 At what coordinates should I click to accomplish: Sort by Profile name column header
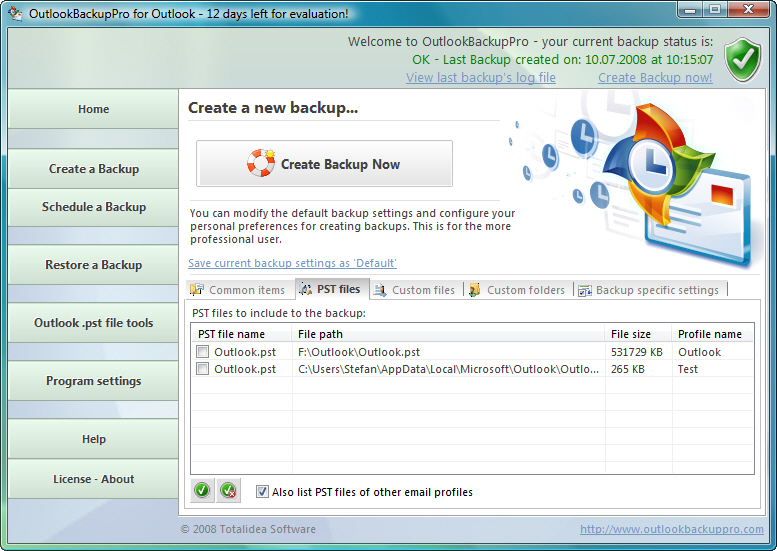713,334
